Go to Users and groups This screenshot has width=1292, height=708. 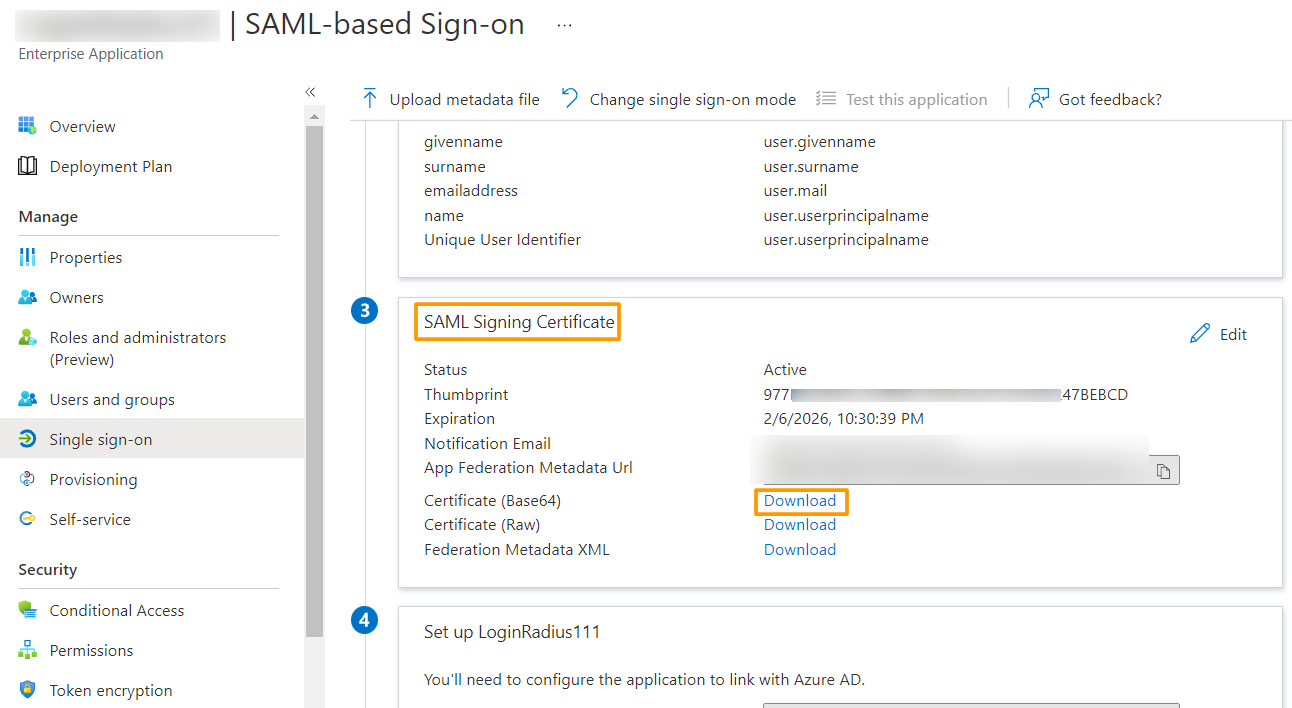coord(112,399)
